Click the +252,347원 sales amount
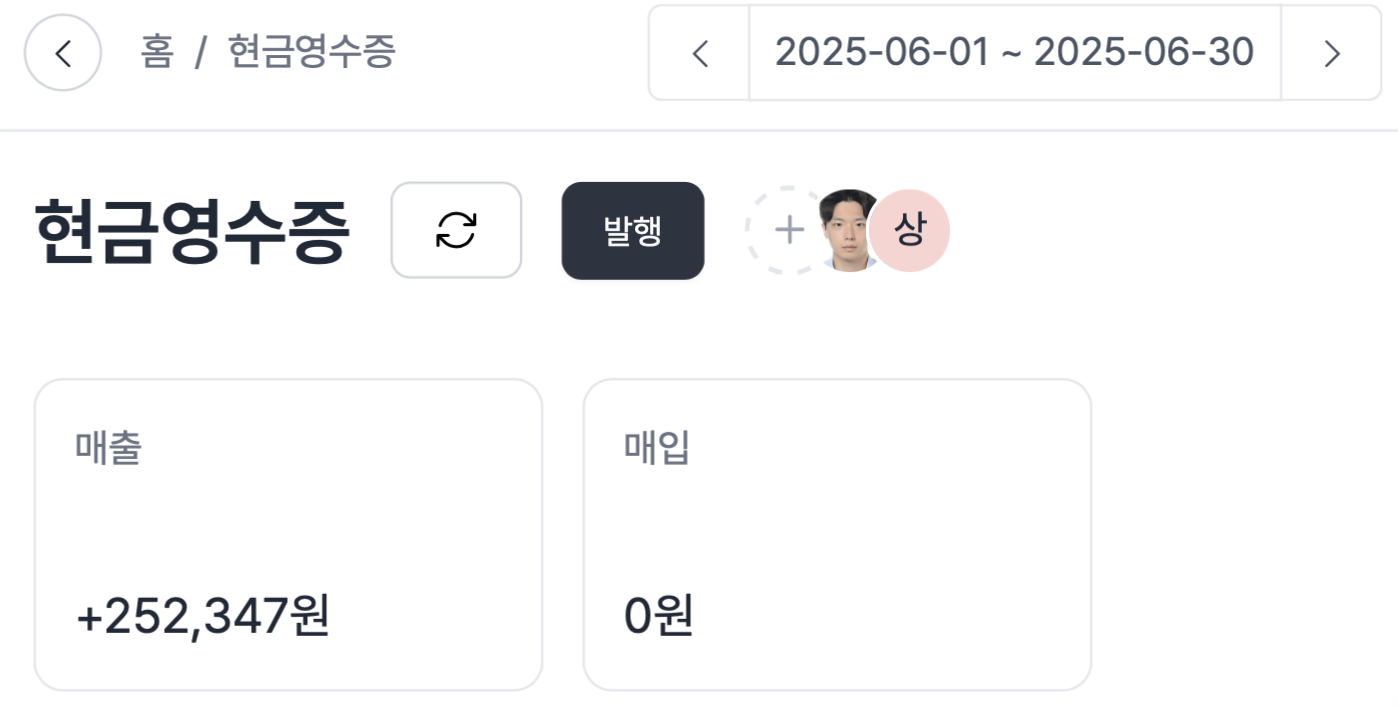Viewport: 1398px width, 708px height. click(x=203, y=616)
